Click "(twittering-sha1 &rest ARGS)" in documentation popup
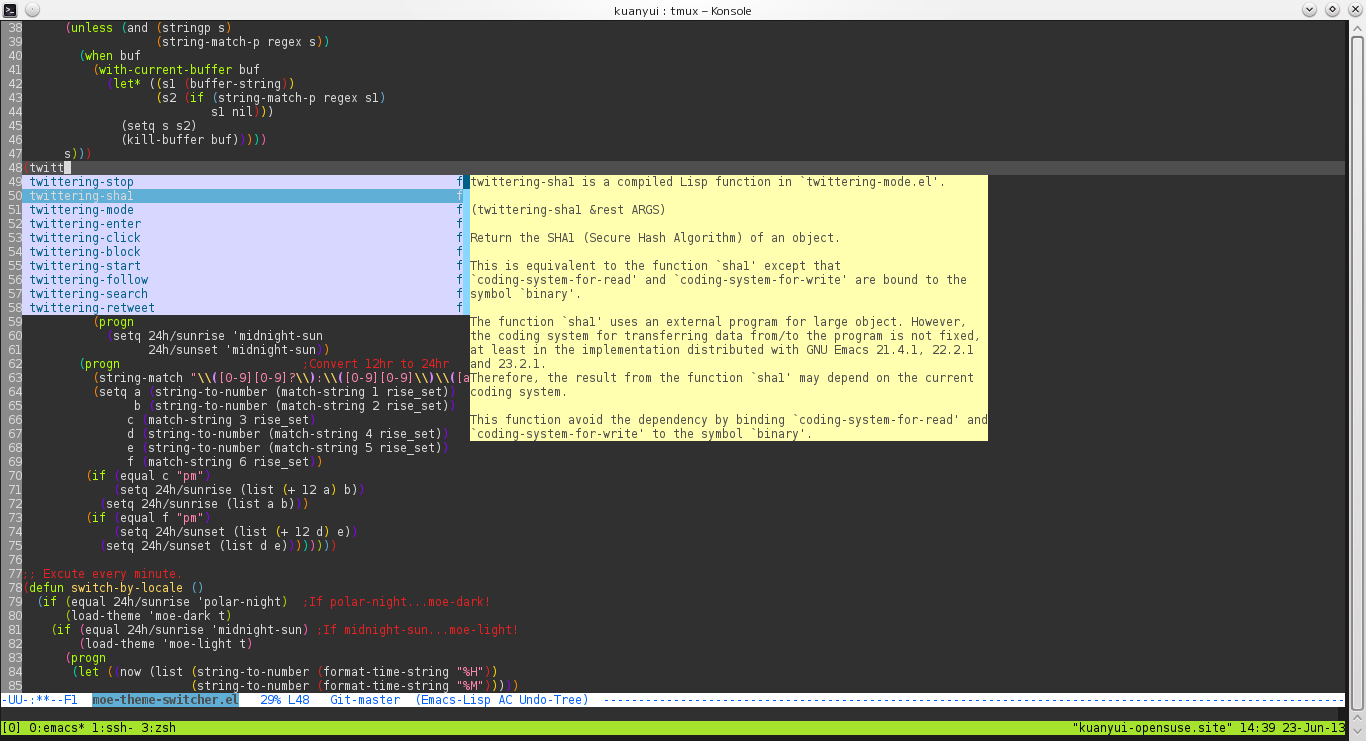The width and height of the screenshot is (1366, 741). coord(568,210)
